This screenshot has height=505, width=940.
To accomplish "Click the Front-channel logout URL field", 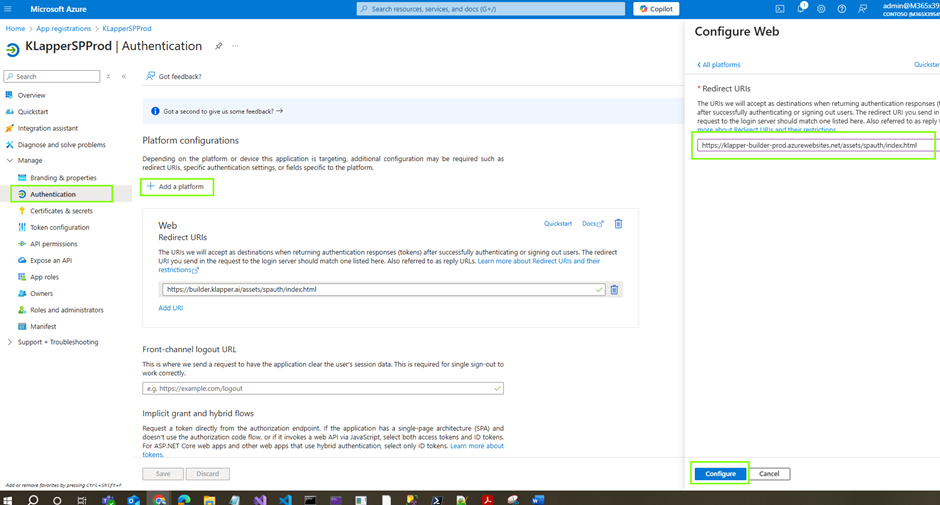I will pyautogui.click(x=323, y=389).
